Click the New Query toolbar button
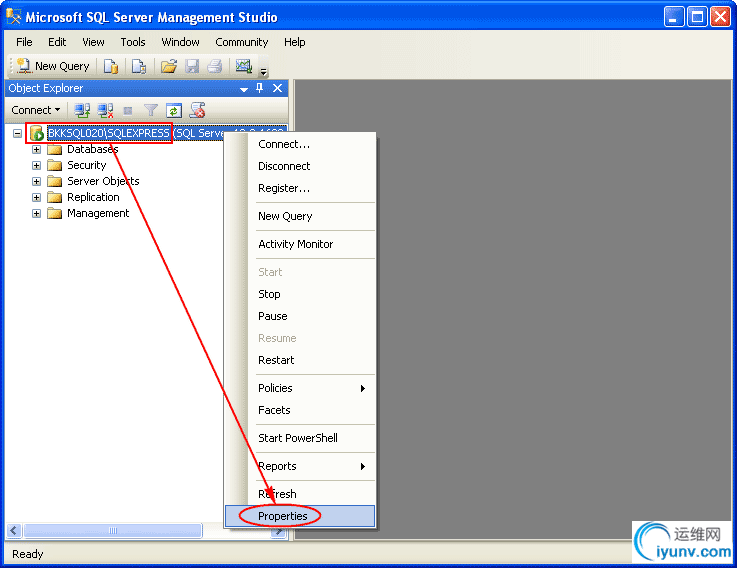This screenshot has height=568, width=737. 53,66
